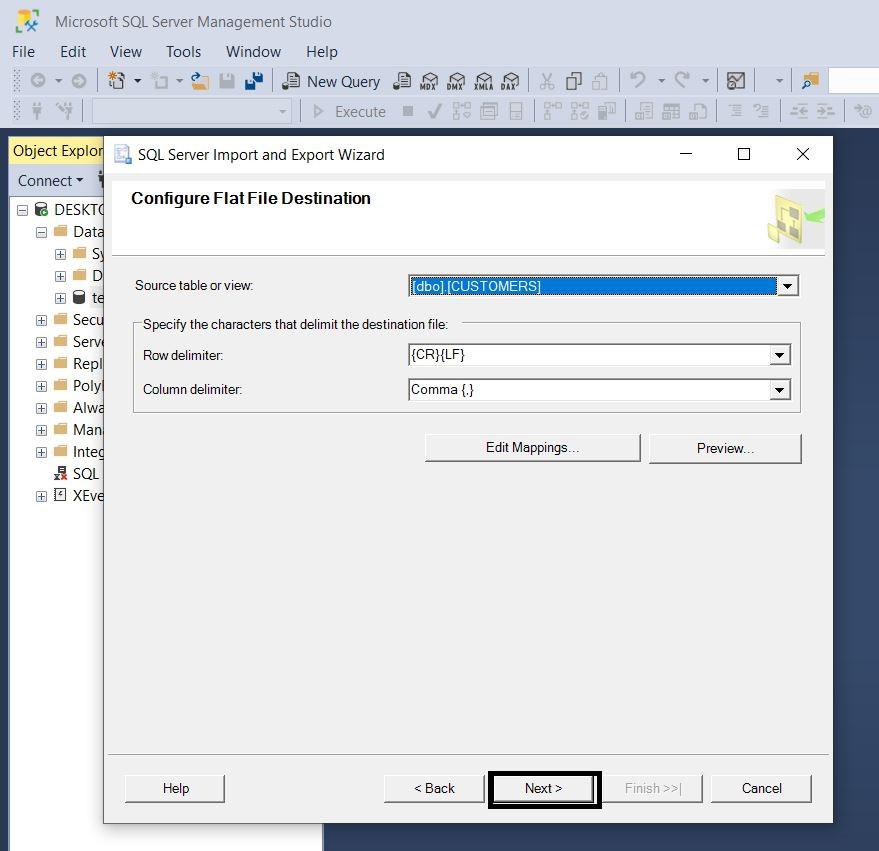The image size is (879, 851).
Task: Open the Activity Monitor icon
Action: 735,81
